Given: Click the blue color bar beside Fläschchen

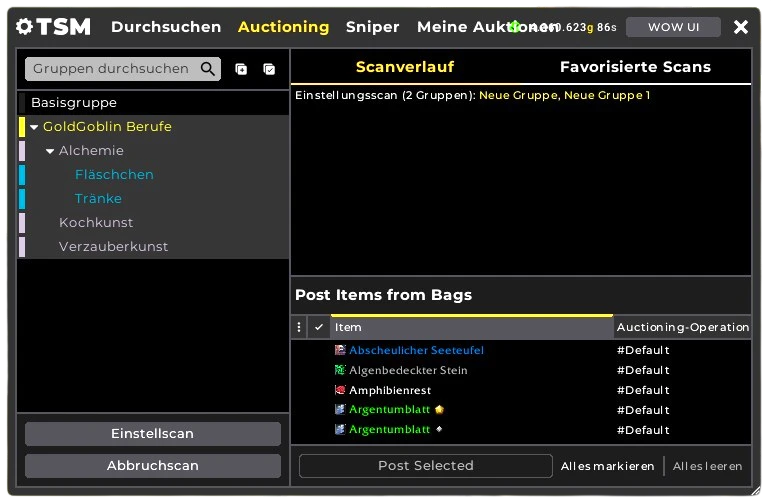Looking at the screenshot, I should [x=22, y=175].
